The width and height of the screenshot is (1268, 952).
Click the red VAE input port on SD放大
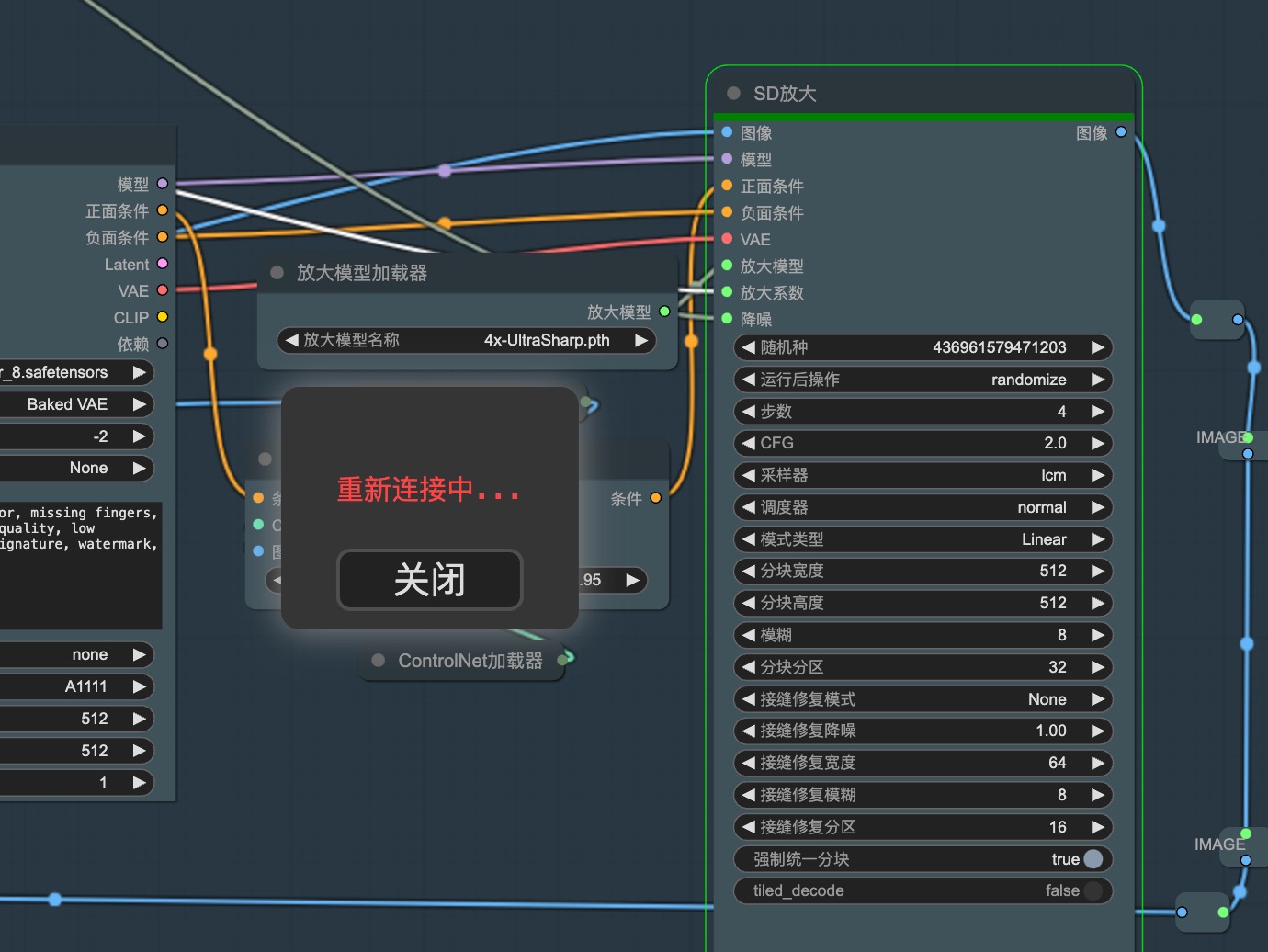click(x=727, y=239)
